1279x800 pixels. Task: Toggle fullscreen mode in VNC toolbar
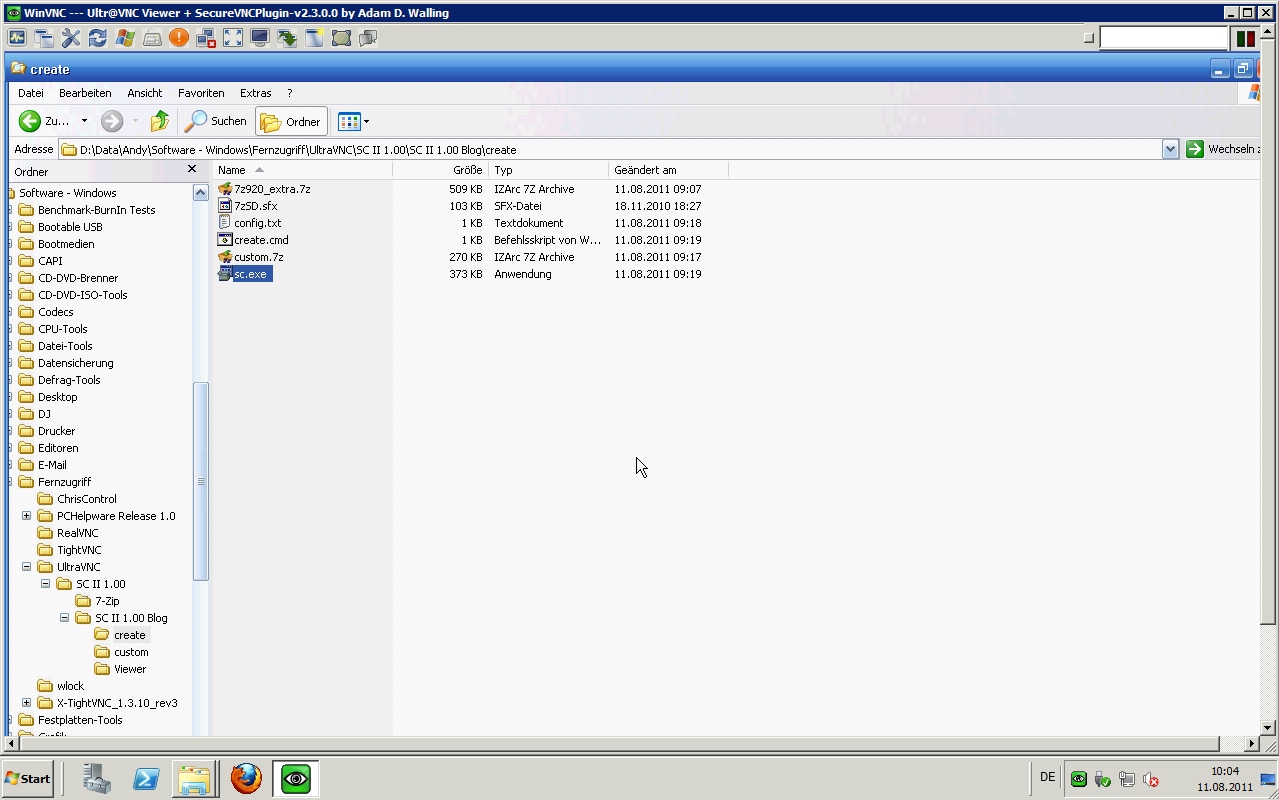coord(233,38)
